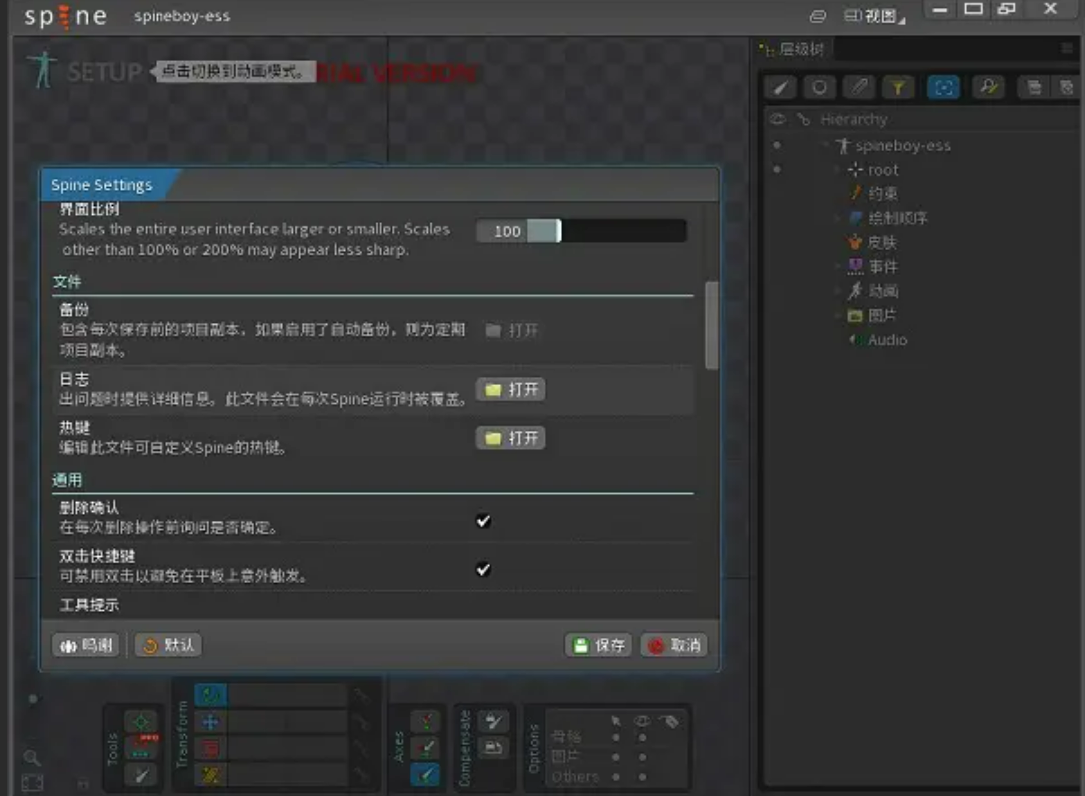Expand the root bone node
1085x796 pixels.
[838, 170]
